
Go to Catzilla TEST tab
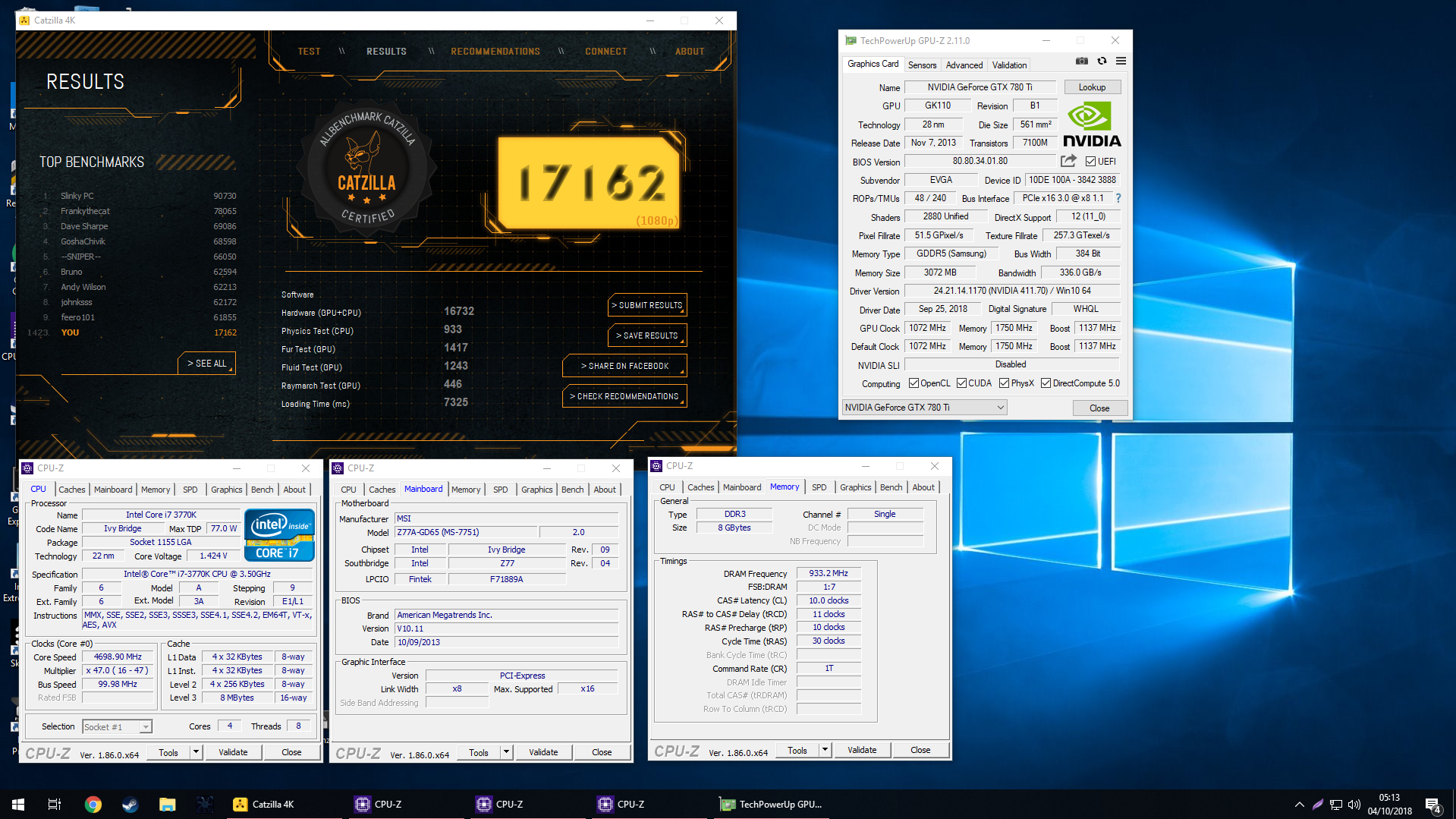pyautogui.click(x=310, y=52)
